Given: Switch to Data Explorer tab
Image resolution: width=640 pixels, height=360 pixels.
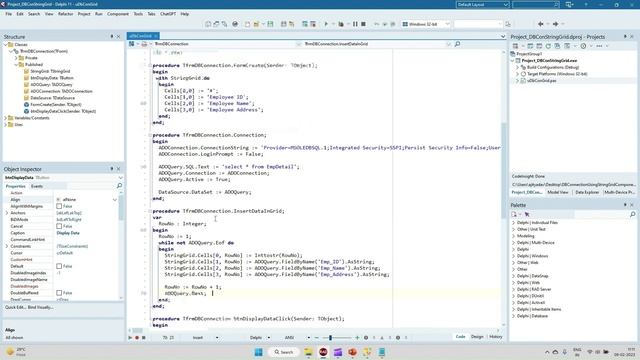Looking at the screenshot, I should click(x=587, y=192).
